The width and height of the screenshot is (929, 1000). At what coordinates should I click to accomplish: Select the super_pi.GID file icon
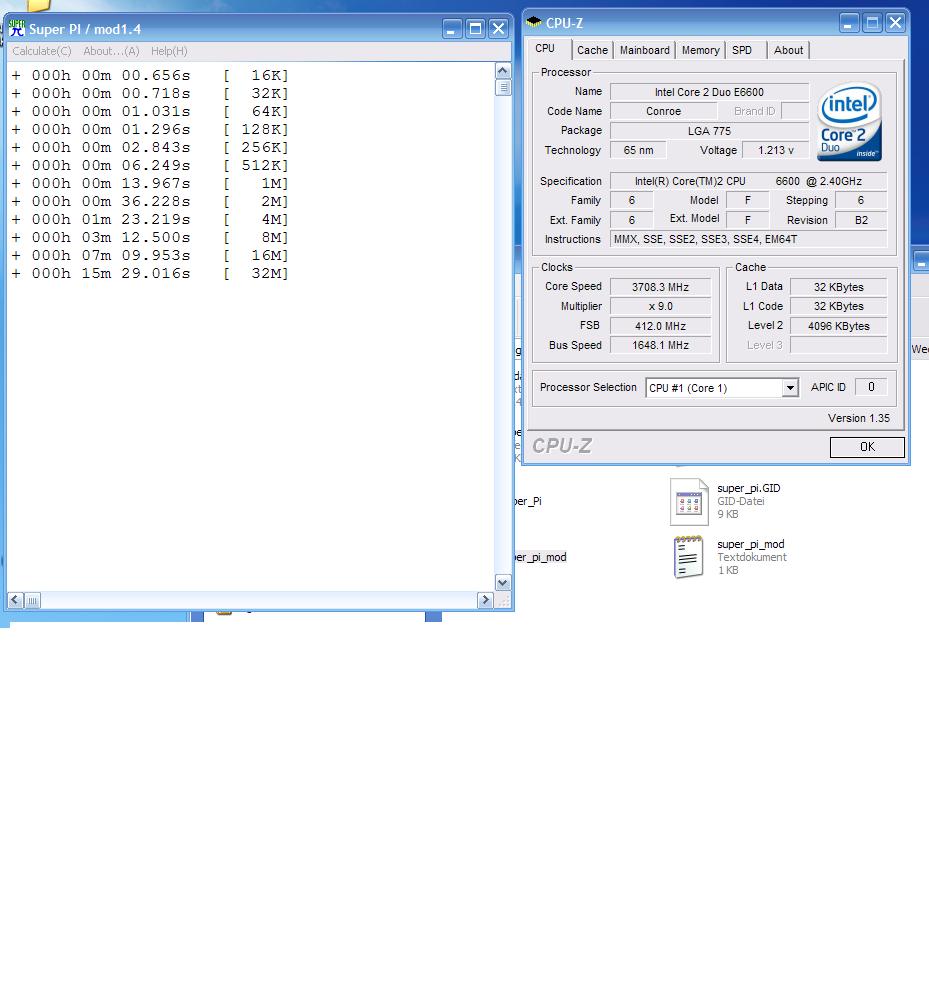tap(689, 502)
